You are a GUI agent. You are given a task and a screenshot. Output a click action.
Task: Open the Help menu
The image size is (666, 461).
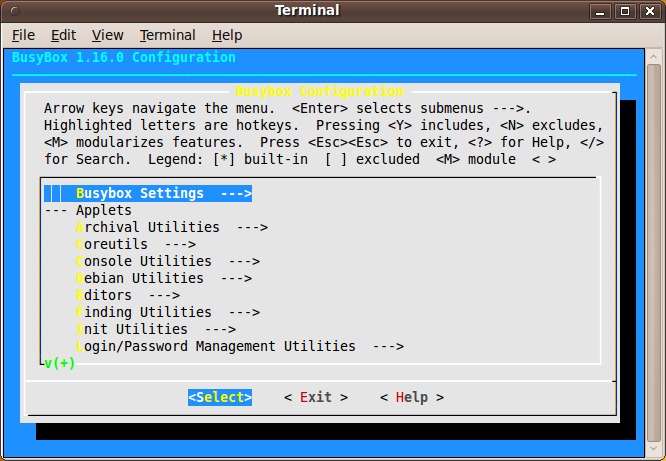coord(227,35)
